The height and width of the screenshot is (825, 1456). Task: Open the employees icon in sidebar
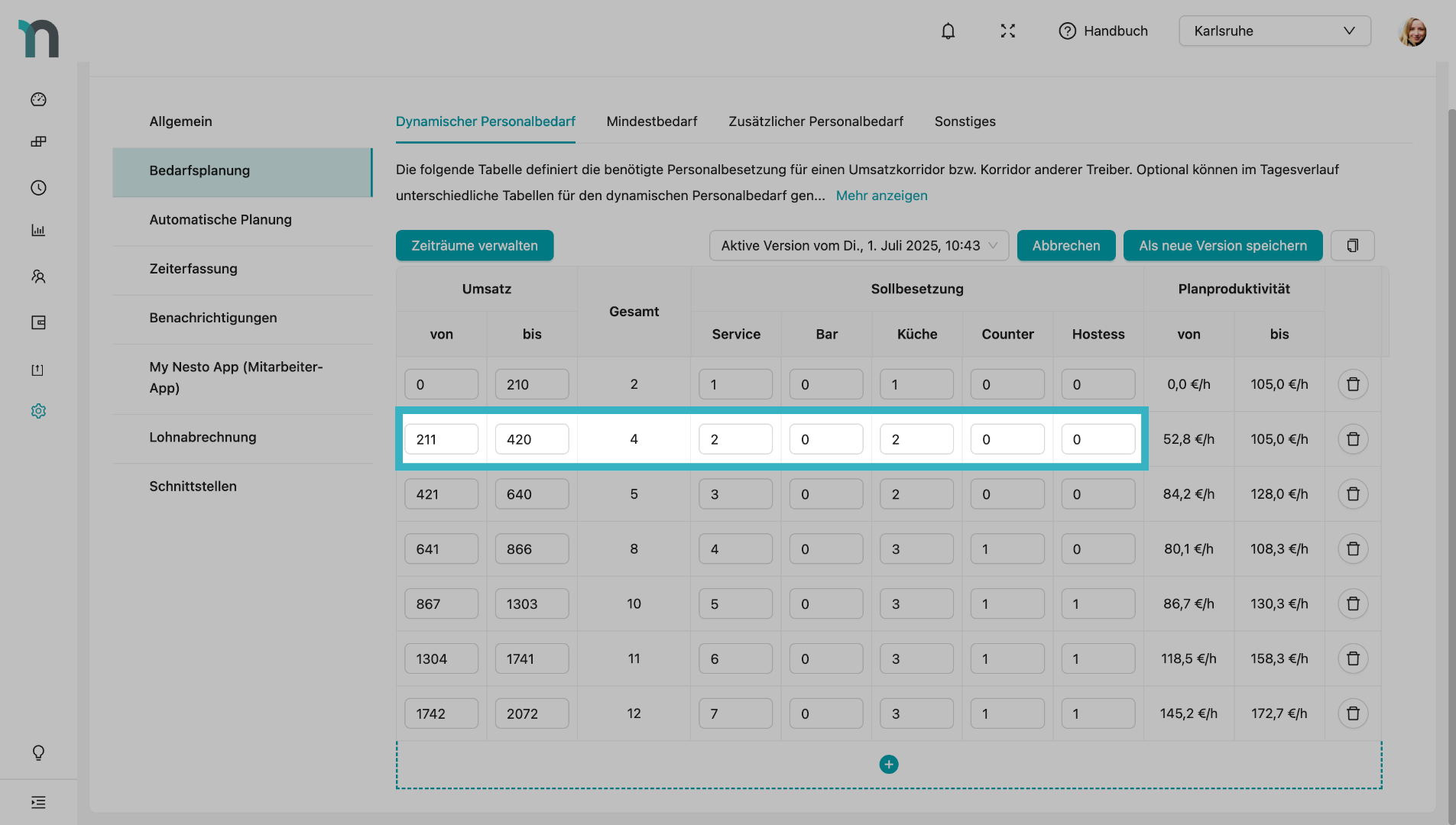(38, 277)
